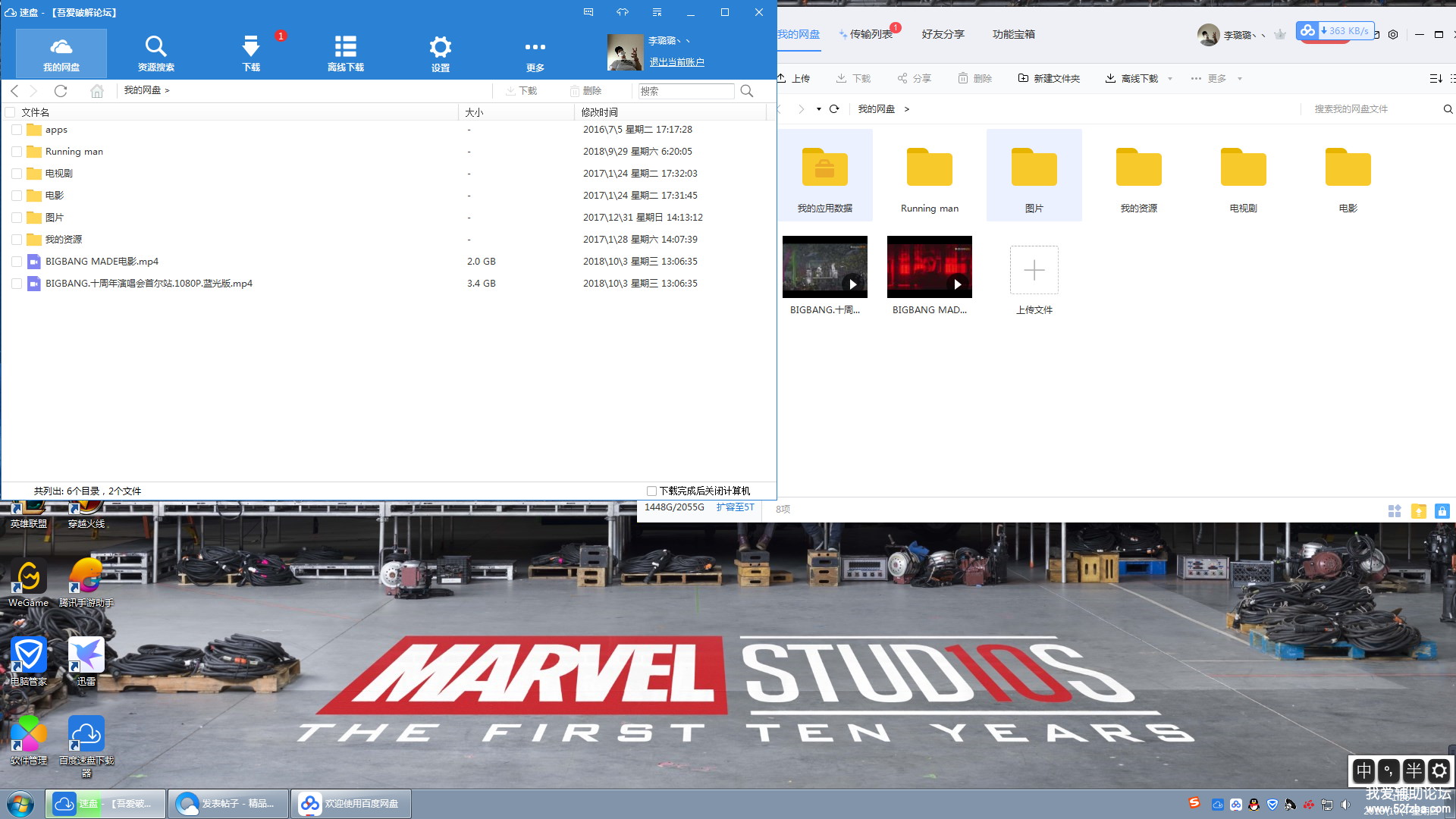The width and height of the screenshot is (1456, 819).
Task: Click the grid apps icon in Baidu Netdisk footer
Action: tap(1395, 511)
